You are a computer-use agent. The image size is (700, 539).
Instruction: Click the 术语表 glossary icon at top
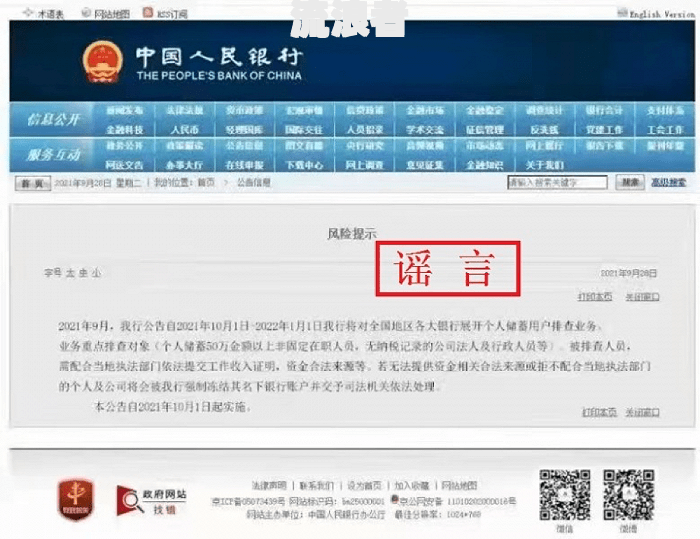[x=28, y=13]
